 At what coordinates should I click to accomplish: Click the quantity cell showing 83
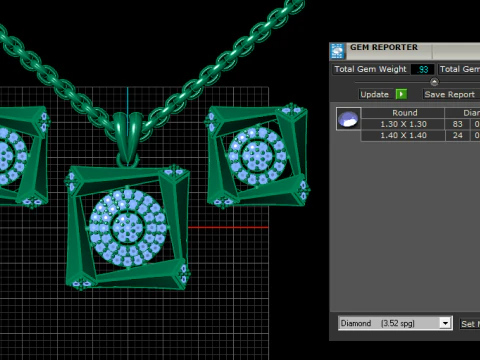pyautogui.click(x=457, y=124)
